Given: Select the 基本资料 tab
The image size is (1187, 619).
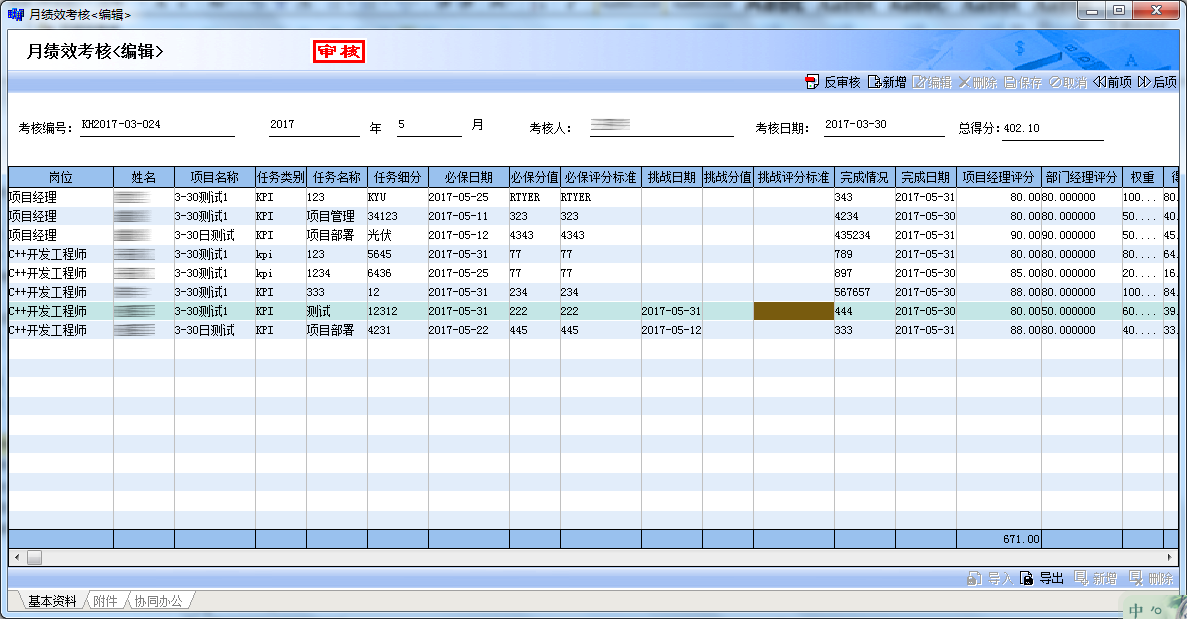Looking at the screenshot, I should point(51,601).
